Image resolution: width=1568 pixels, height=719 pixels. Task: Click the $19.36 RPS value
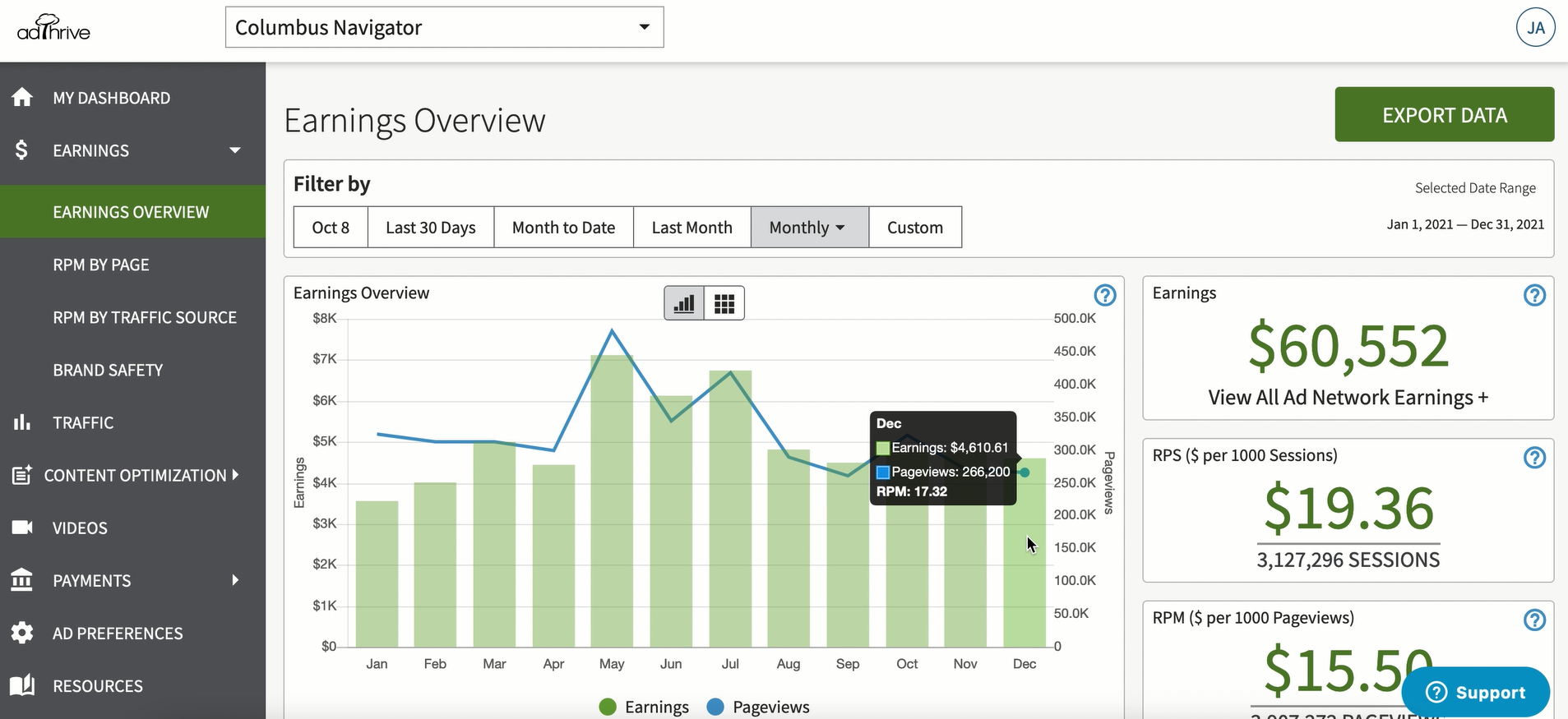pos(1348,508)
